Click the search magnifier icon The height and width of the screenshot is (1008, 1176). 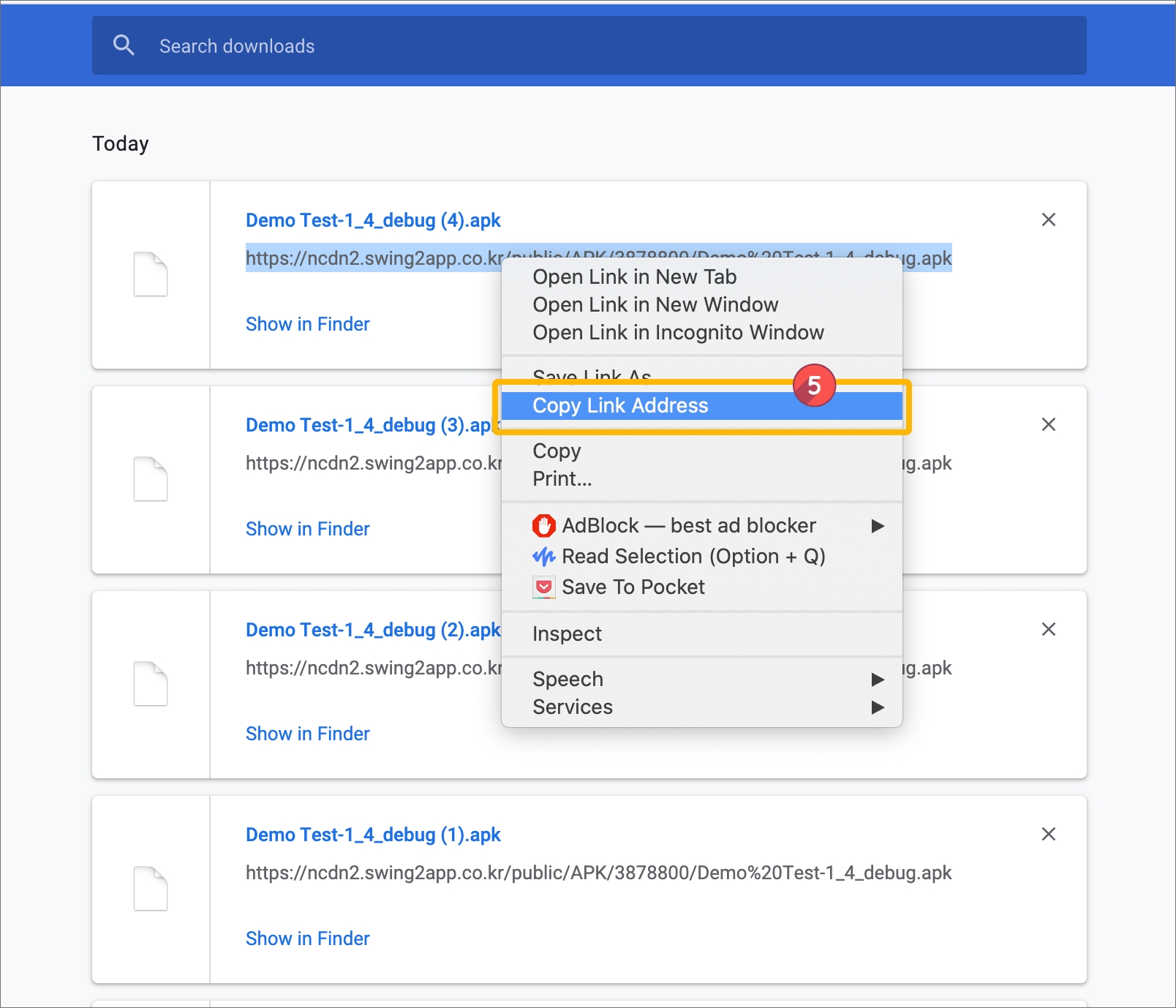click(124, 45)
